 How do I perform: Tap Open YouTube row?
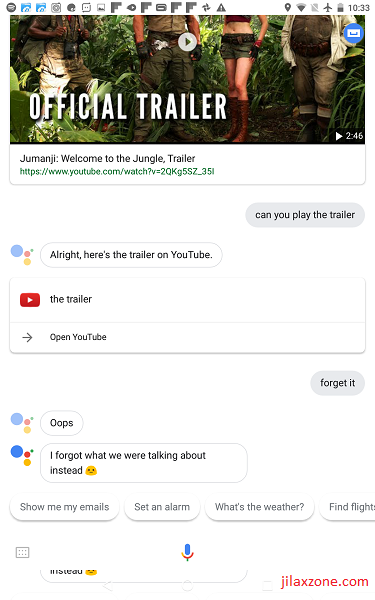[x=188, y=338]
